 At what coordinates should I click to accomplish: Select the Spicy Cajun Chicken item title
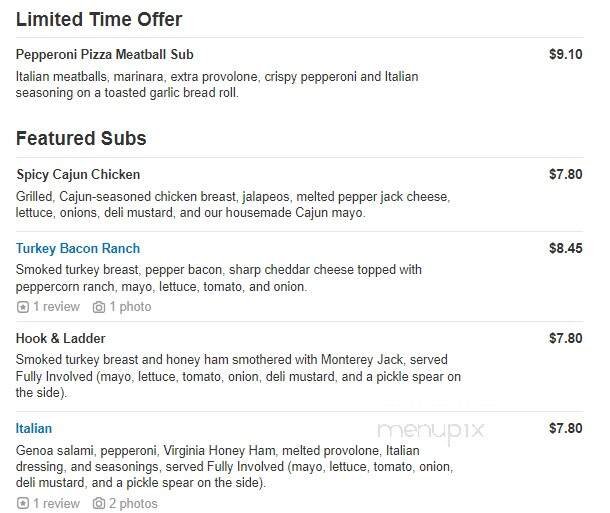click(78, 174)
